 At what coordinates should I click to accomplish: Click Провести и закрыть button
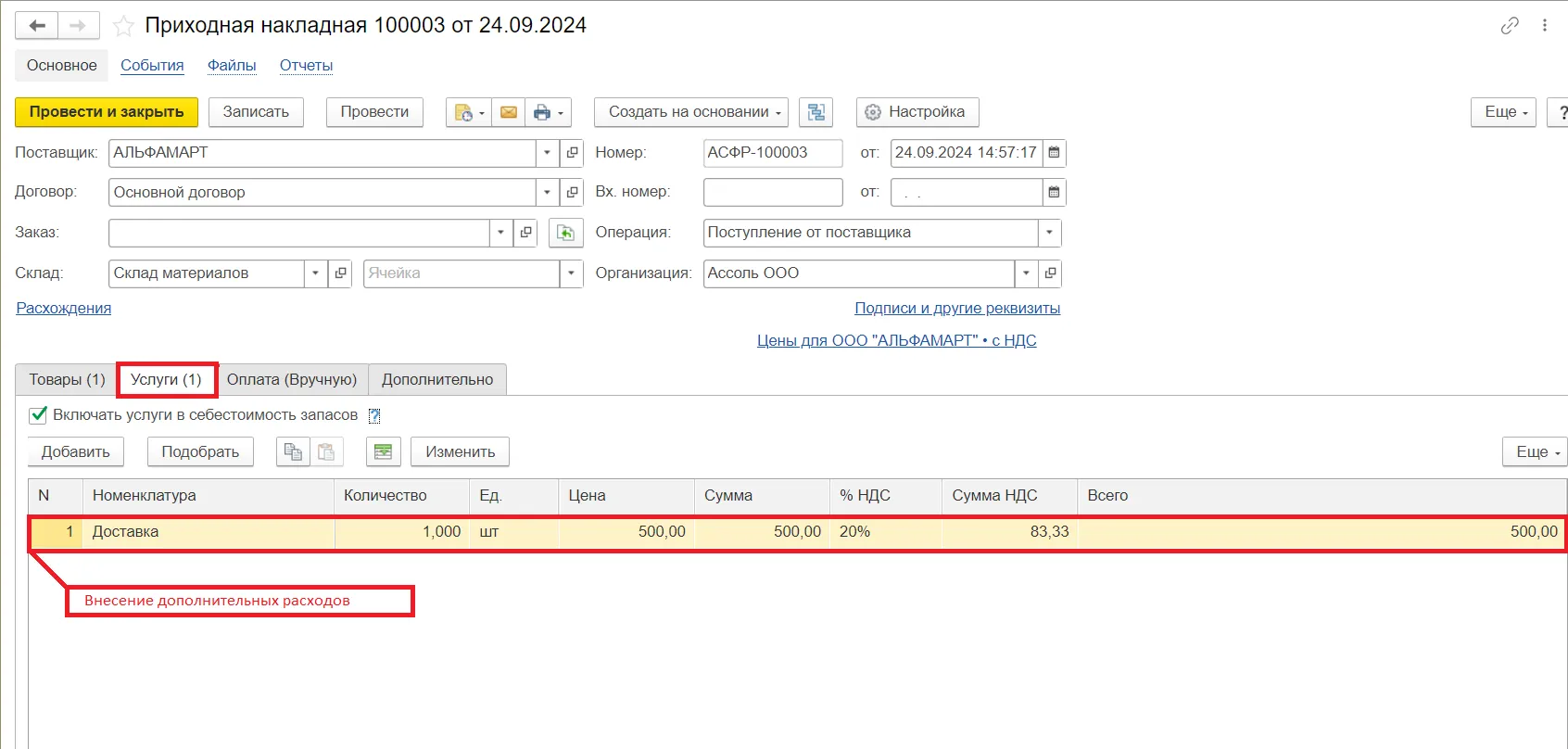[107, 112]
